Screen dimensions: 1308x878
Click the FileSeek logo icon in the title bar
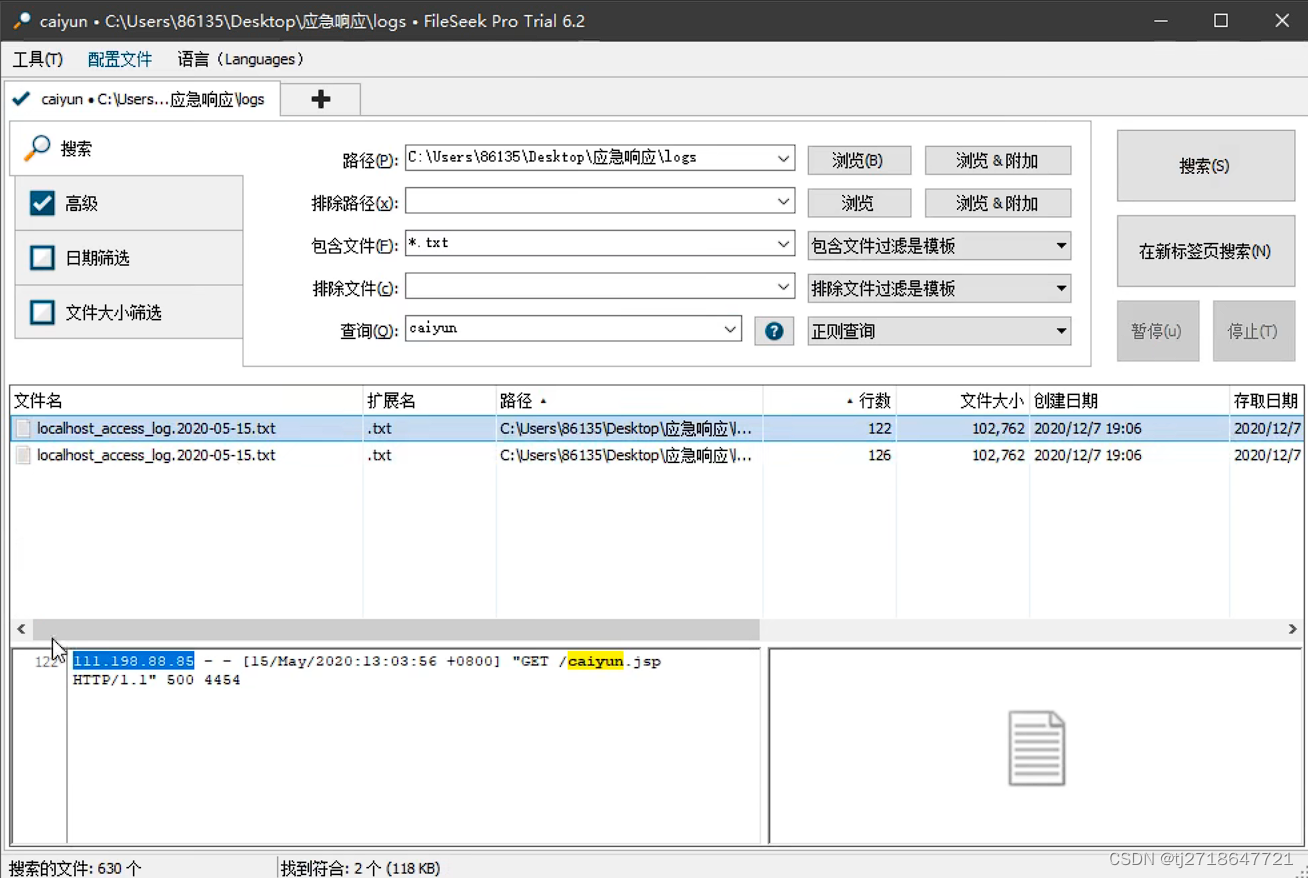point(20,20)
